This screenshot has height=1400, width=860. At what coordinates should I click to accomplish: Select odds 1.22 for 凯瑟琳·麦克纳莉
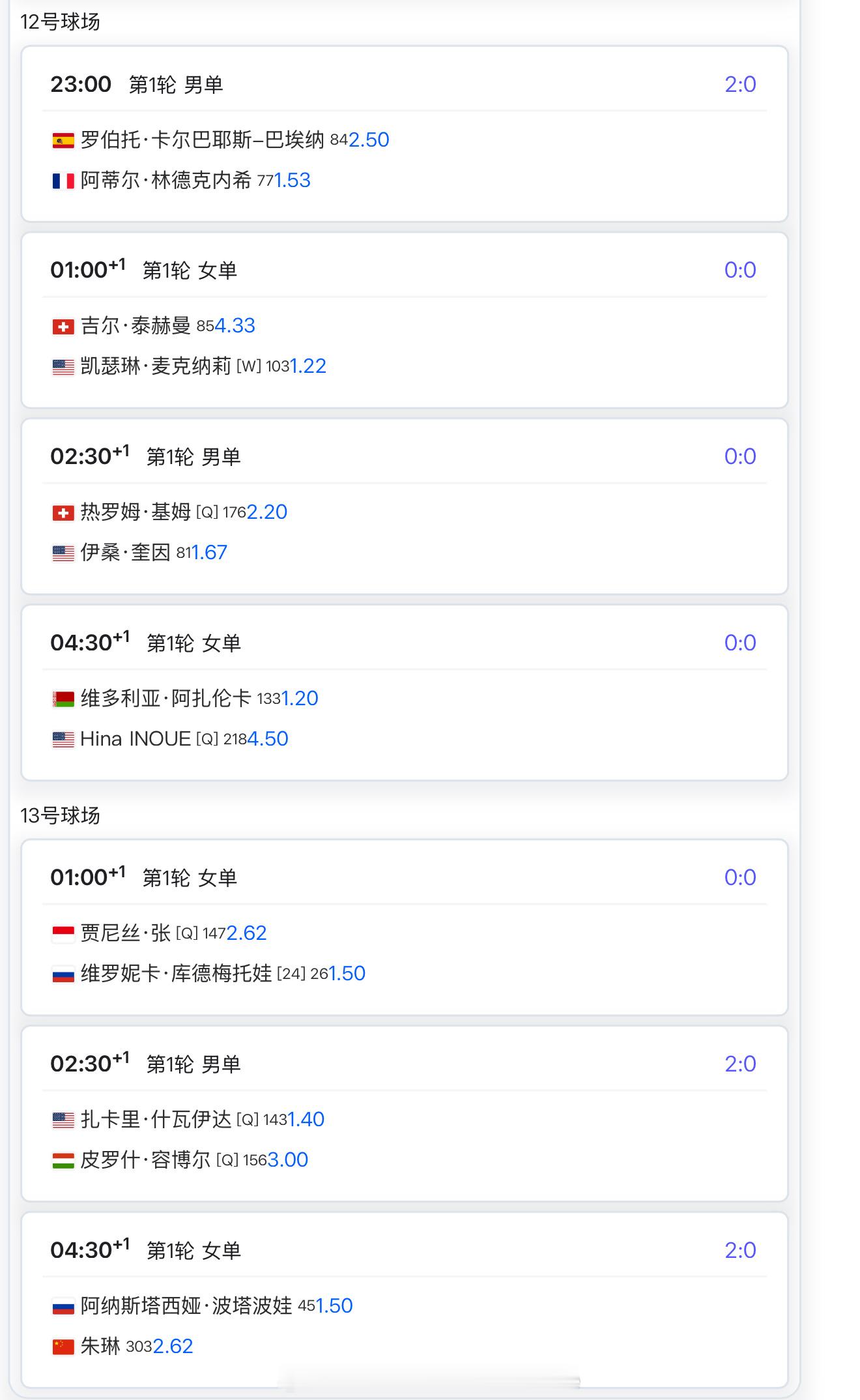pyautogui.click(x=308, y=366)
